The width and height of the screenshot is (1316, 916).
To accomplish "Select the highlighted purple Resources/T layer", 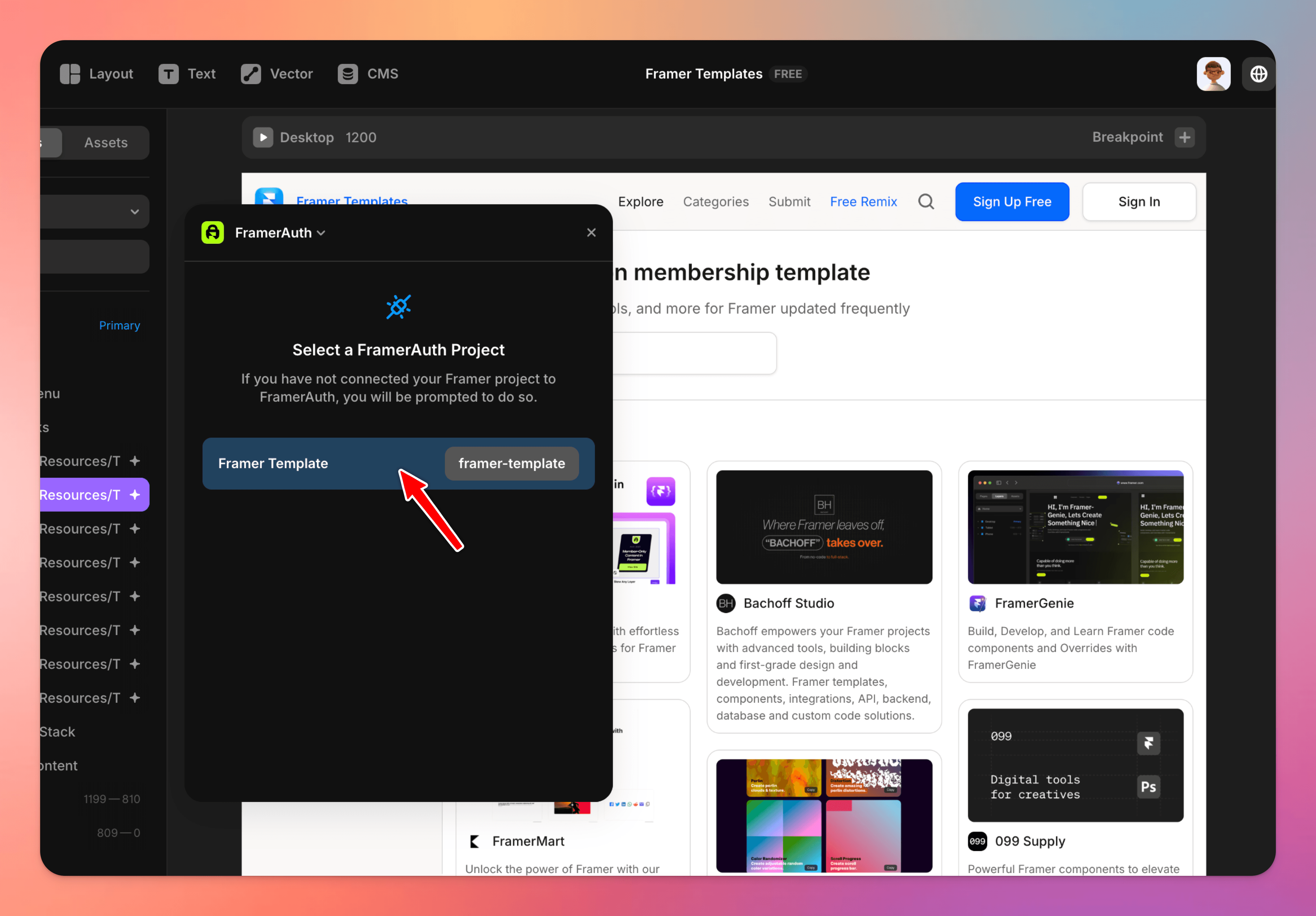I will point(95,495).
